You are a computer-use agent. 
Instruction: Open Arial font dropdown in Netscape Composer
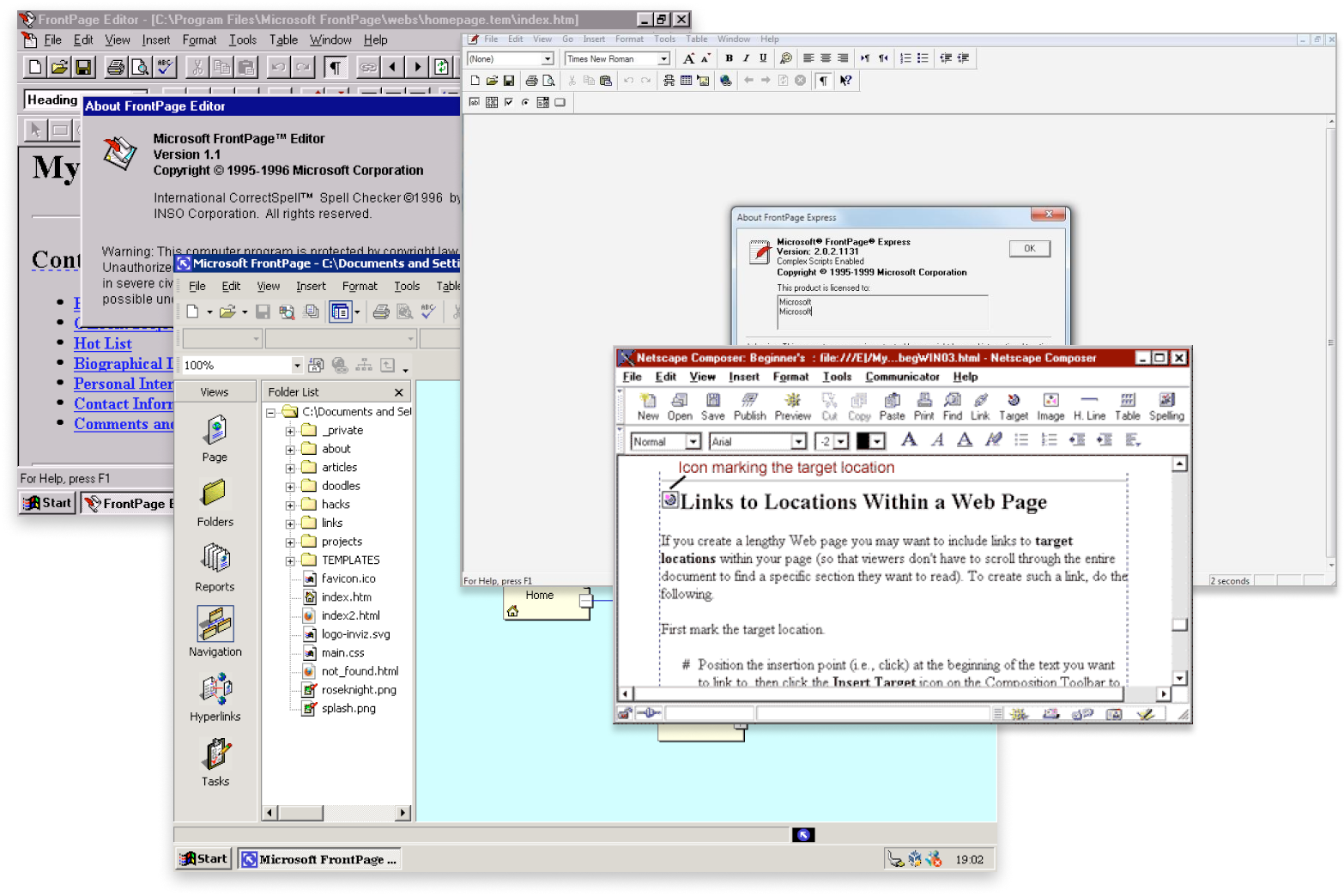(x=798, y=441)
